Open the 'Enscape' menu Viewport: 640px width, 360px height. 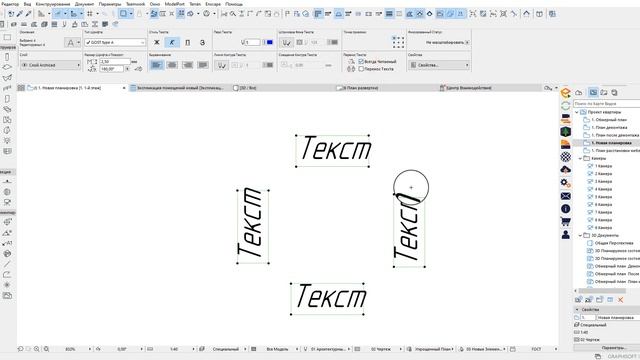coord(213,4)
